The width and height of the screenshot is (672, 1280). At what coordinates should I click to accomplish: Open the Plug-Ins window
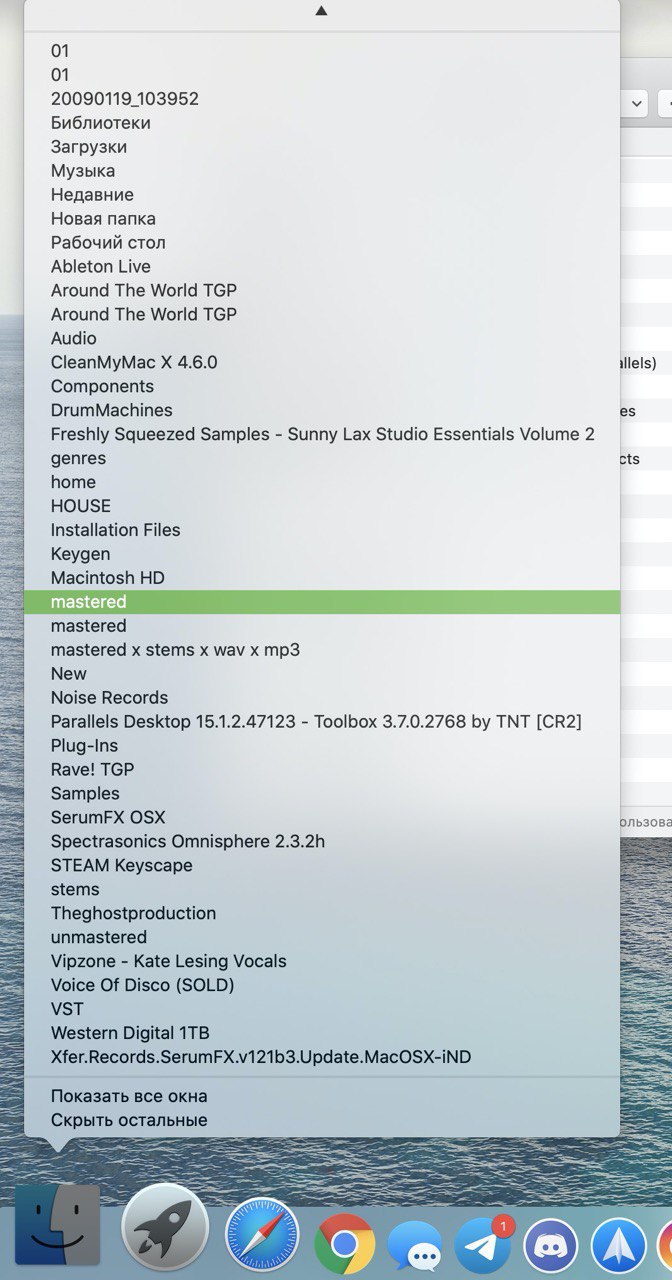point(322,746)
